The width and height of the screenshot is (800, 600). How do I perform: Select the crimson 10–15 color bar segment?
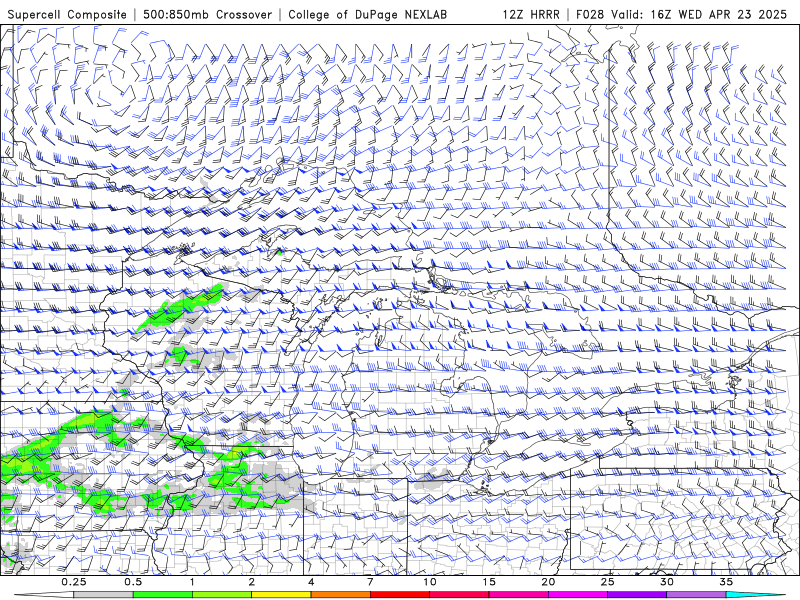click(459, 595)
